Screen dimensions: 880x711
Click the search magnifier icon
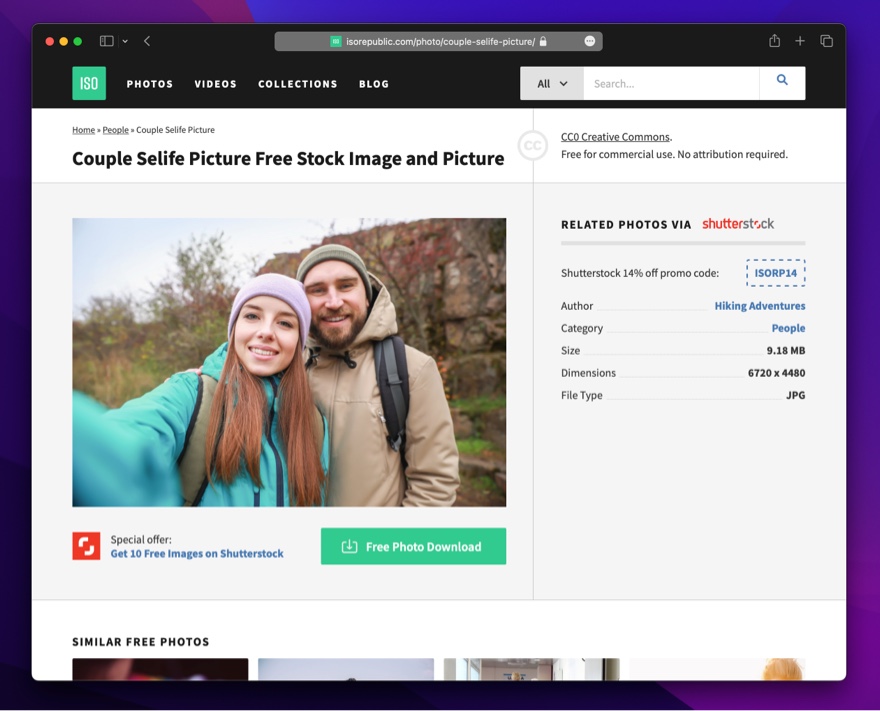click(782, 82)
